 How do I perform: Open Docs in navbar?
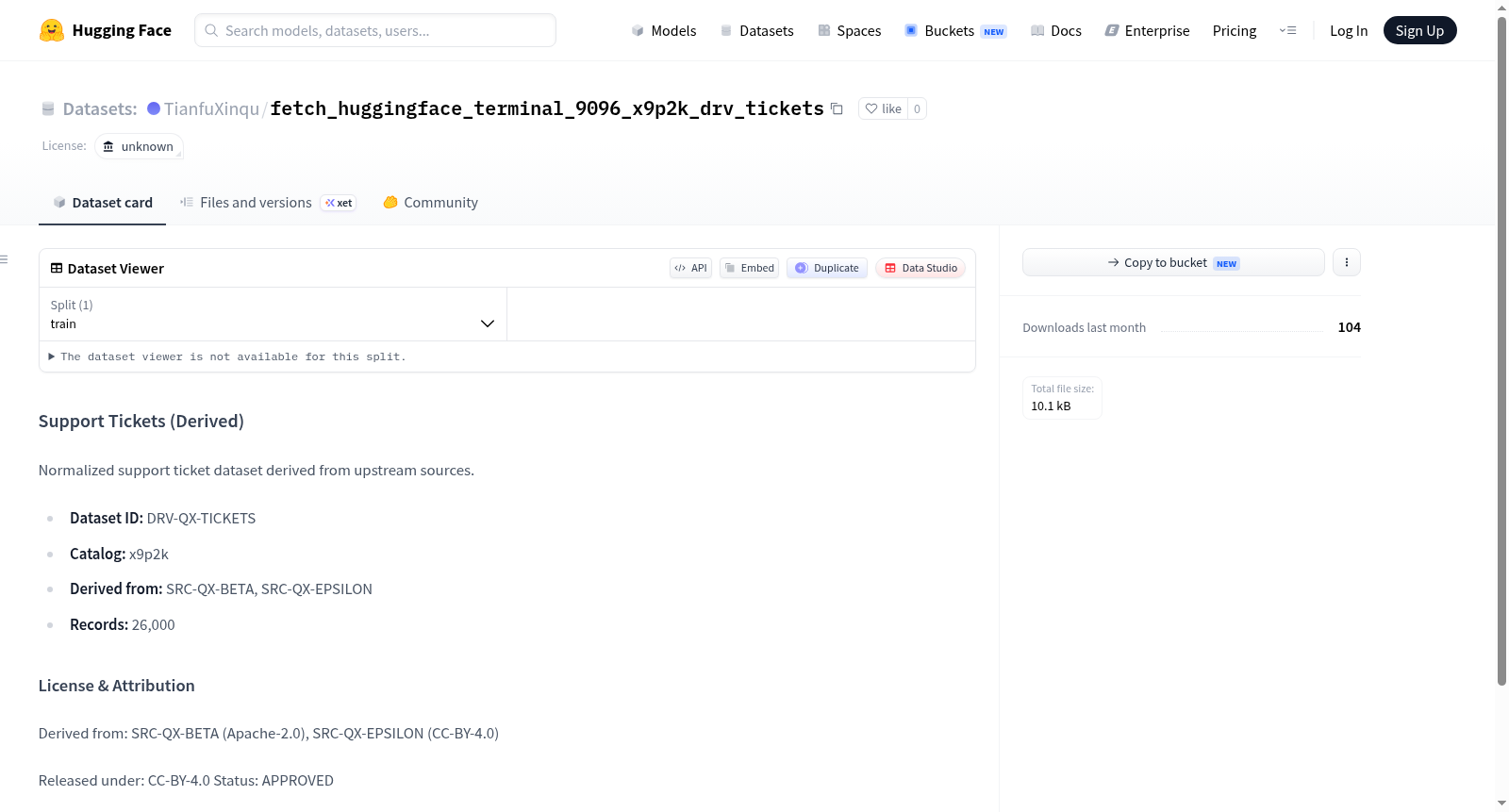tap(1056, 30)
